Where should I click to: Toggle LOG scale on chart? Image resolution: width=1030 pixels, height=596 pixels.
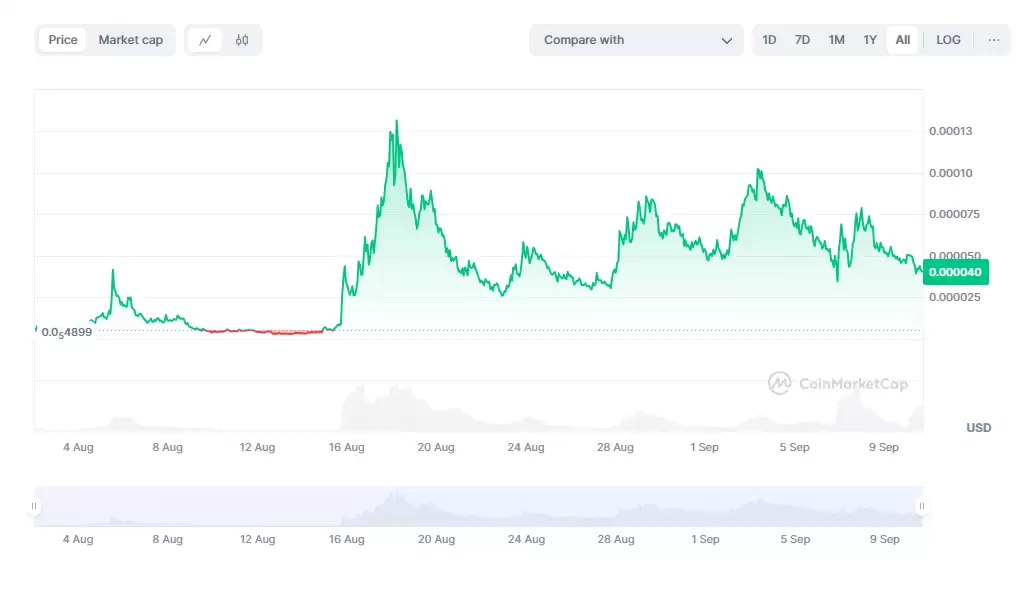tap(948, 40)
